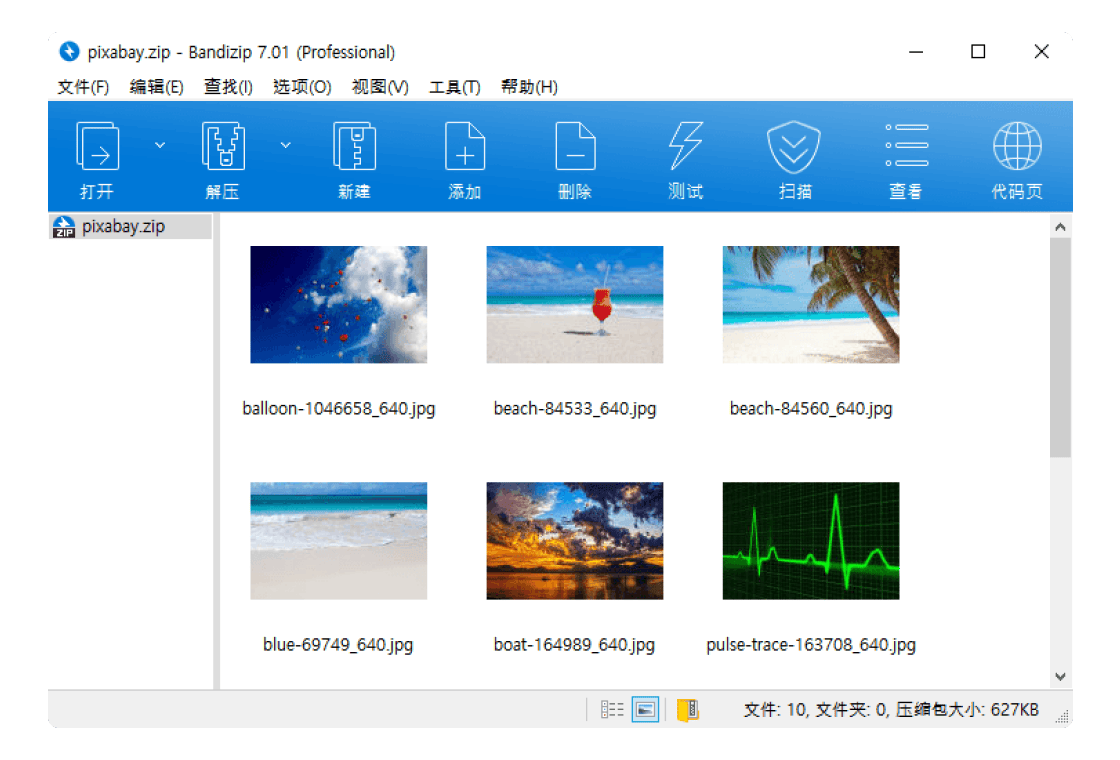
Task: Click the Open (打开) toolbar icon
Action: 97,148
